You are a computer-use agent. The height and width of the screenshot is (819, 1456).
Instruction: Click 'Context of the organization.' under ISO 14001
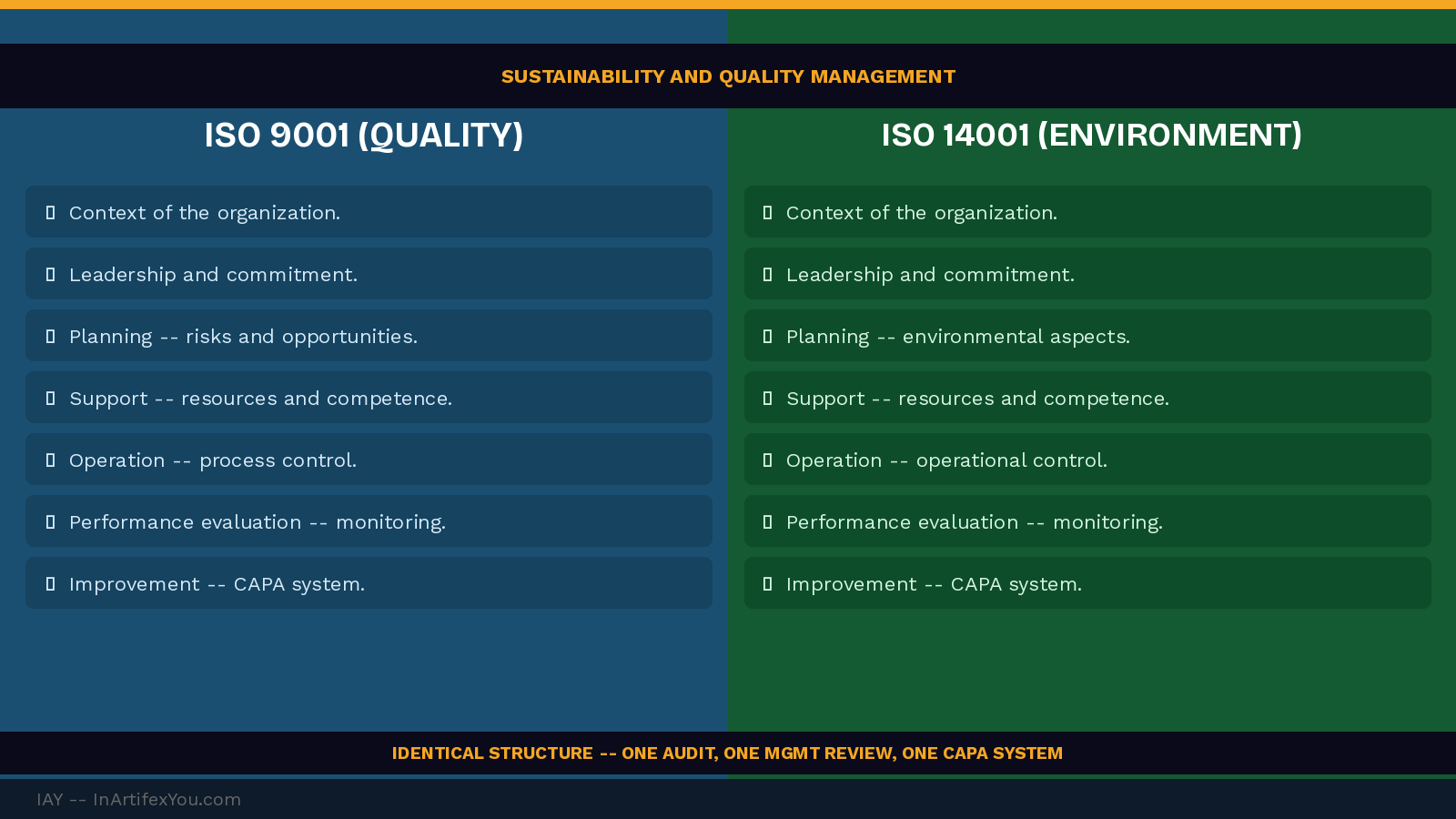[x=1087, y=212]
